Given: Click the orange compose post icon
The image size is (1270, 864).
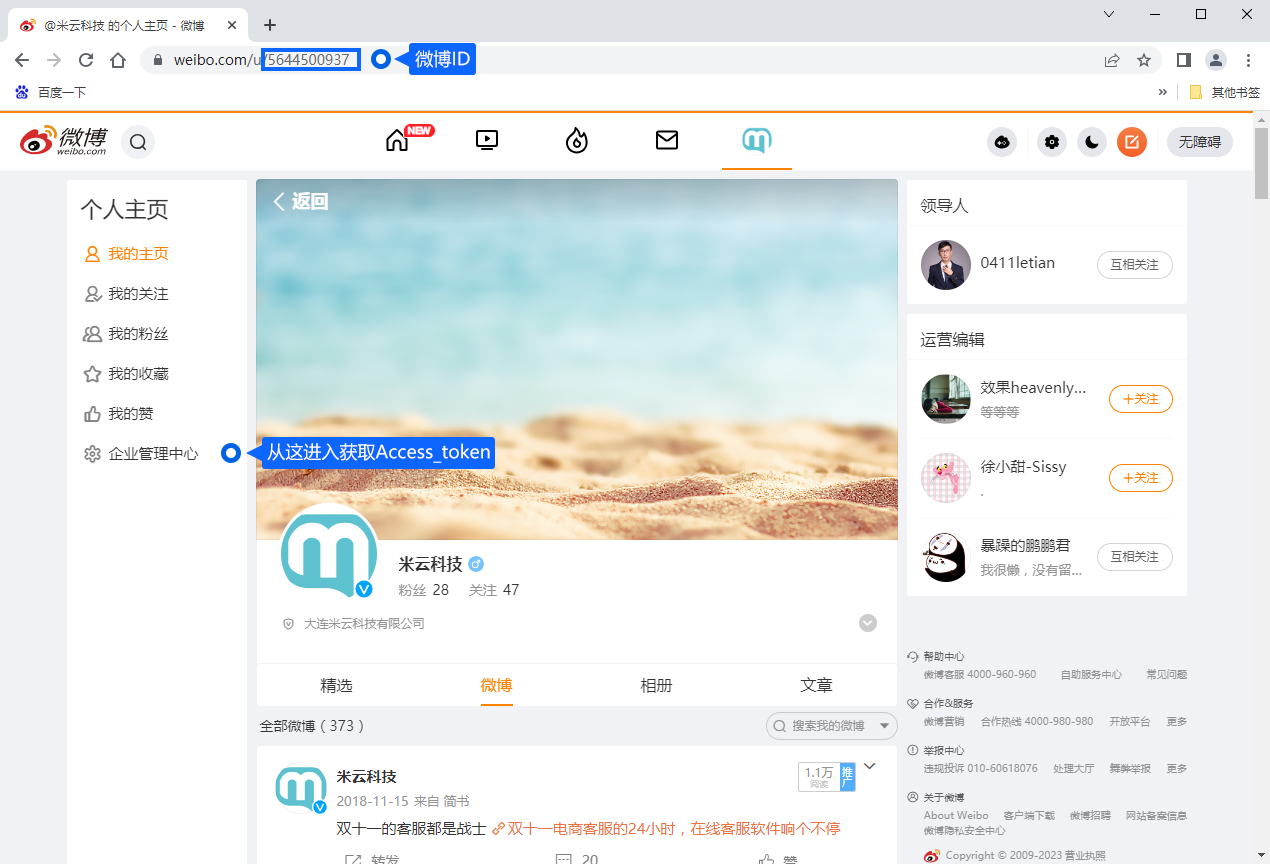Looking at the screenshot, I should coord(1132,142).
